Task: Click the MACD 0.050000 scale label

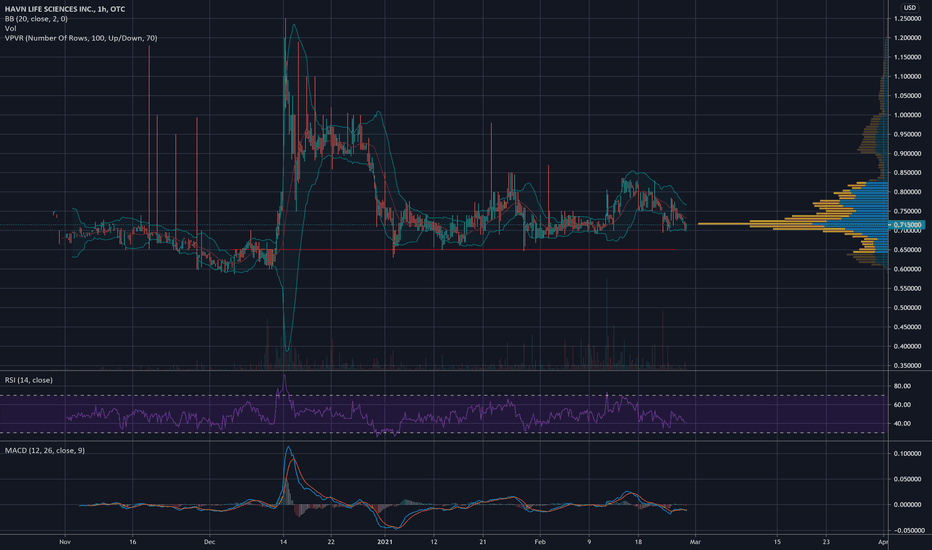Action: [x=907, y=479]
